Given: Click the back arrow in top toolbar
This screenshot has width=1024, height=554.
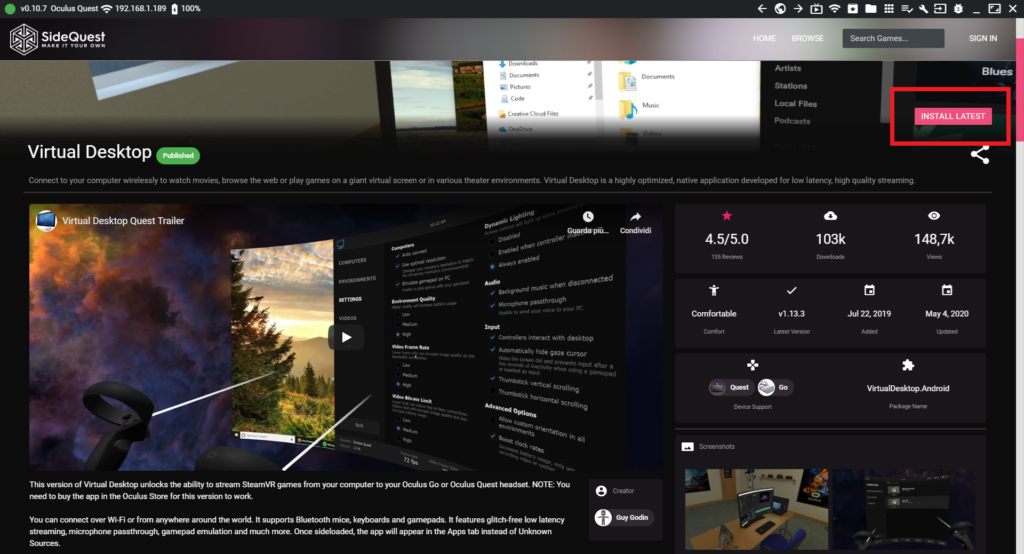Looking at the screenshot, I should pyautogui.click(x=762, y=9).
